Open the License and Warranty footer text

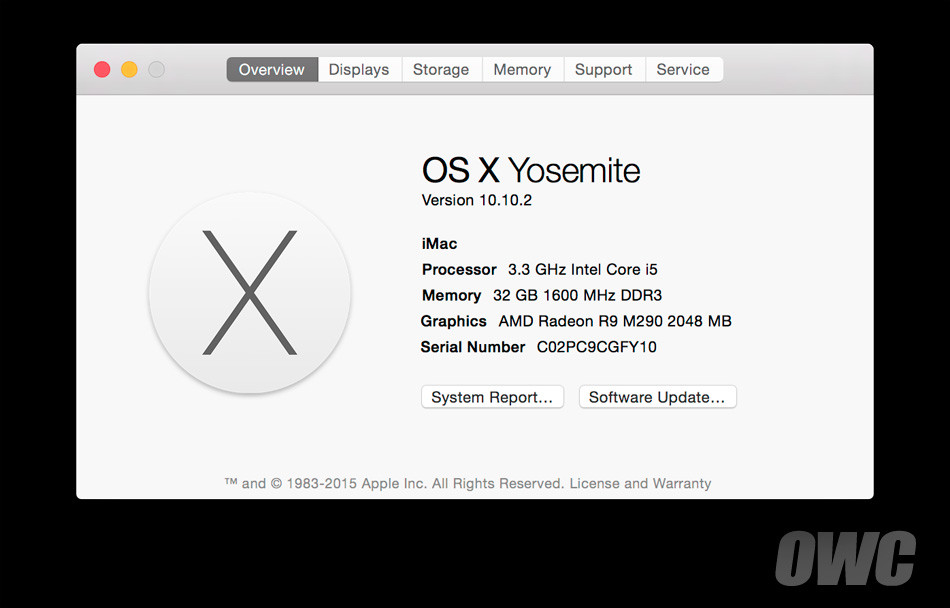(640, 484)
